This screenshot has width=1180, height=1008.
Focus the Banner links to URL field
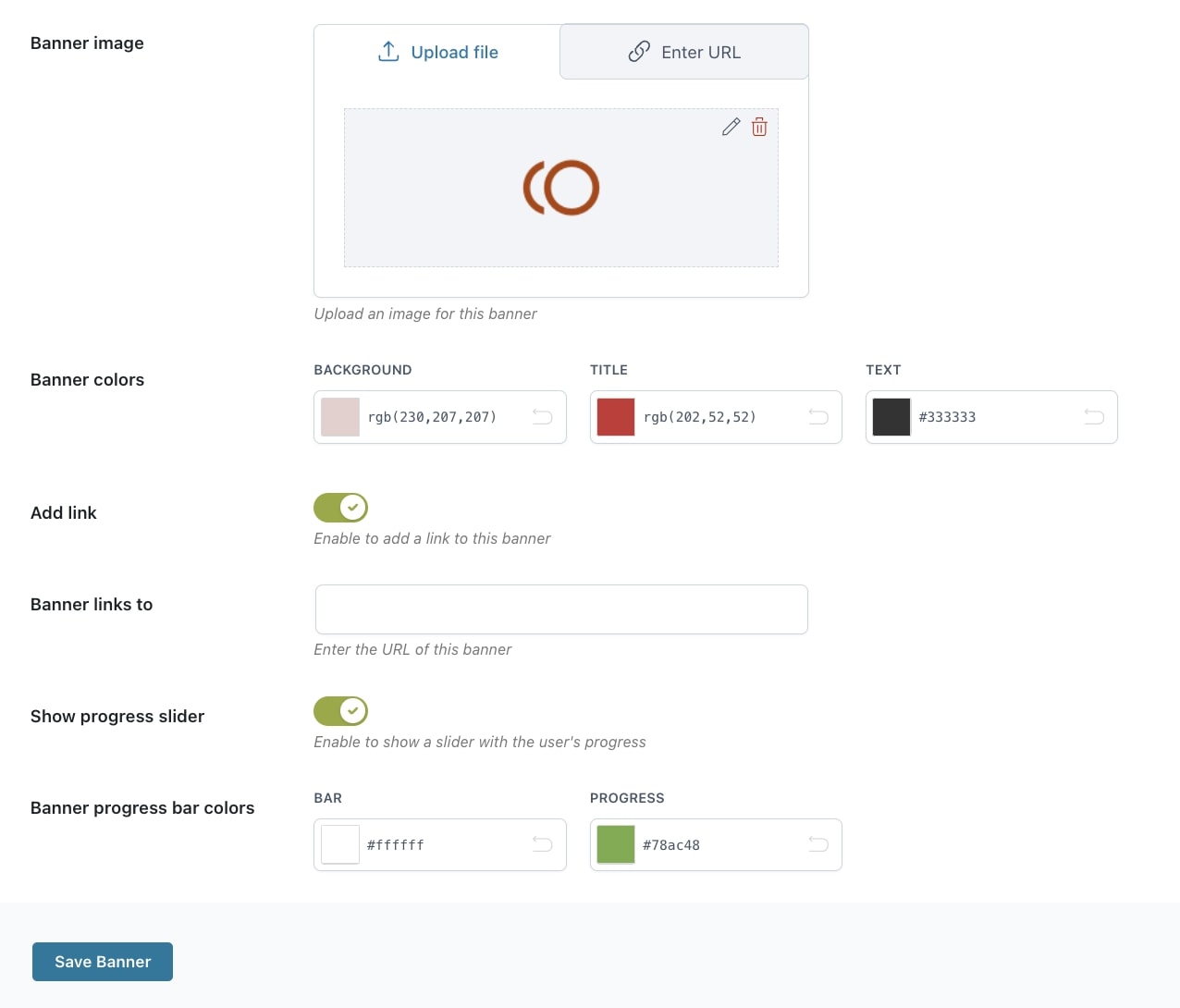pyautogui.click(x=561, y=609)
